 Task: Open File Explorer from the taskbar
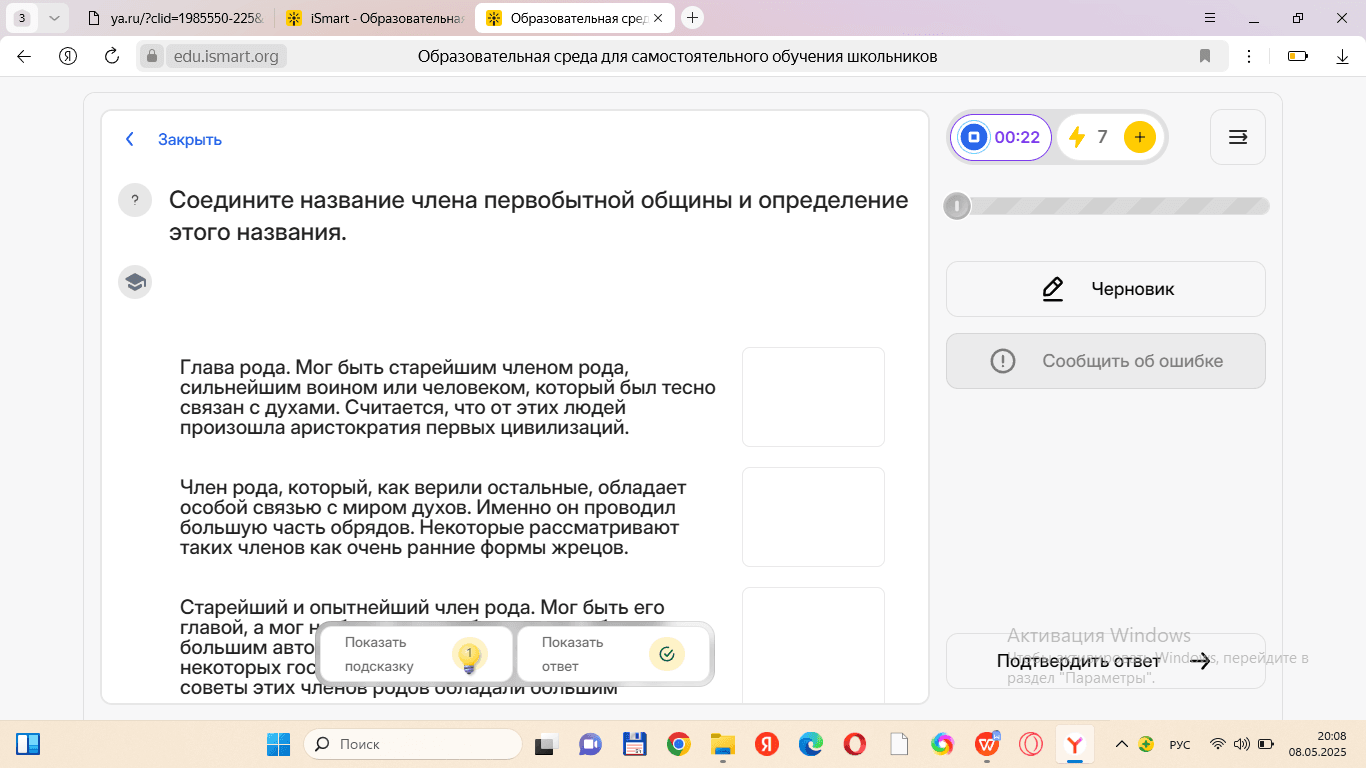(x=722, y=744)
